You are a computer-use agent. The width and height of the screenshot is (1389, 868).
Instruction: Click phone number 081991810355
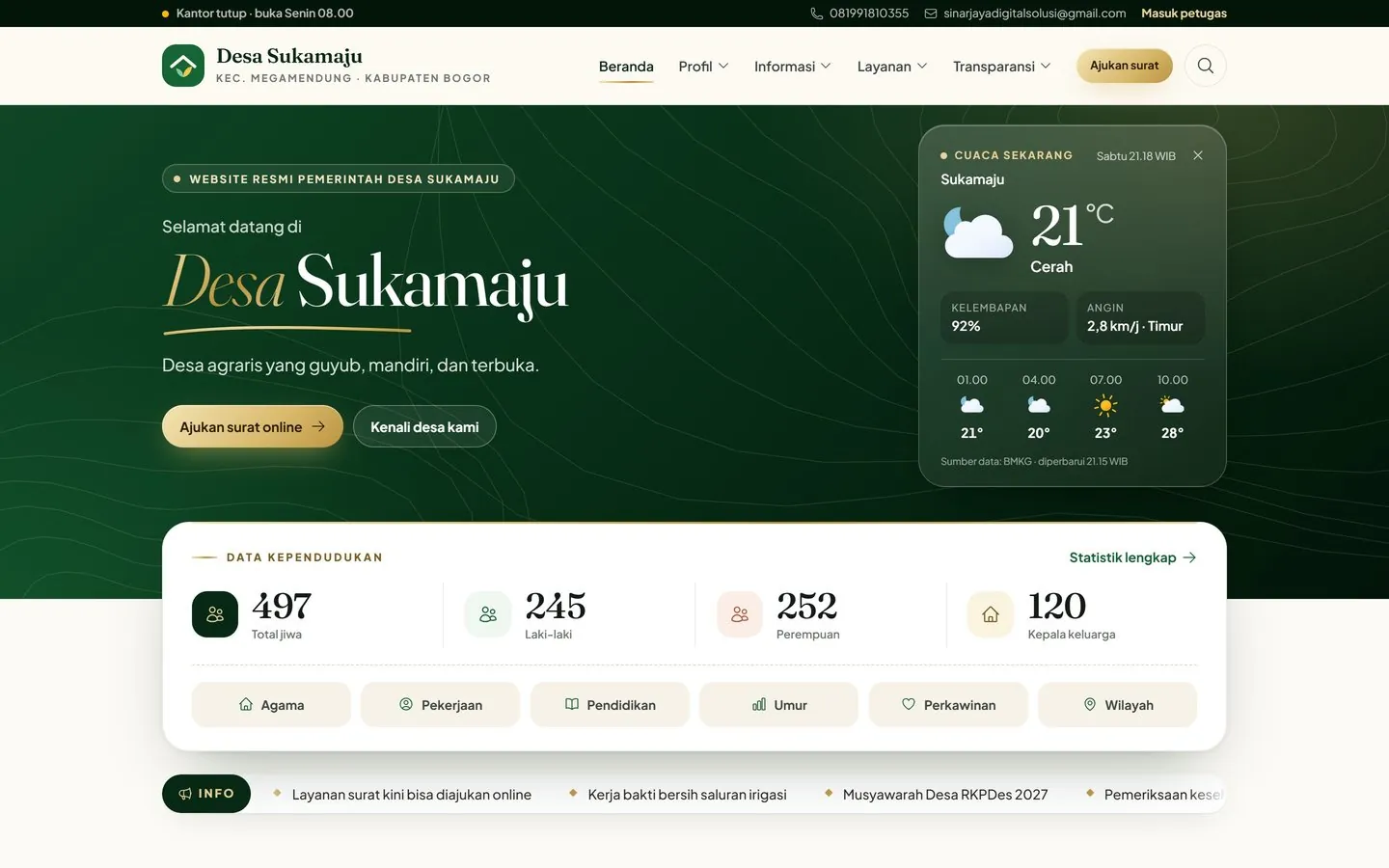(869, 14)
